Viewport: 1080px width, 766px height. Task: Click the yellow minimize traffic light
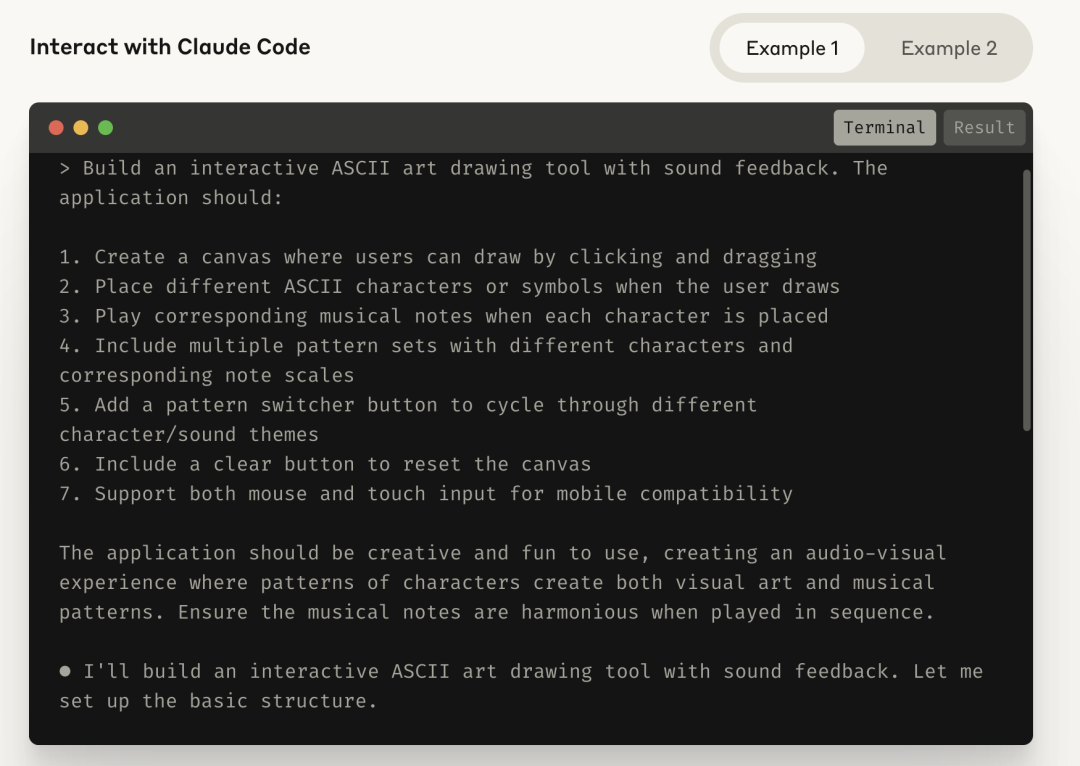point(80,127)
